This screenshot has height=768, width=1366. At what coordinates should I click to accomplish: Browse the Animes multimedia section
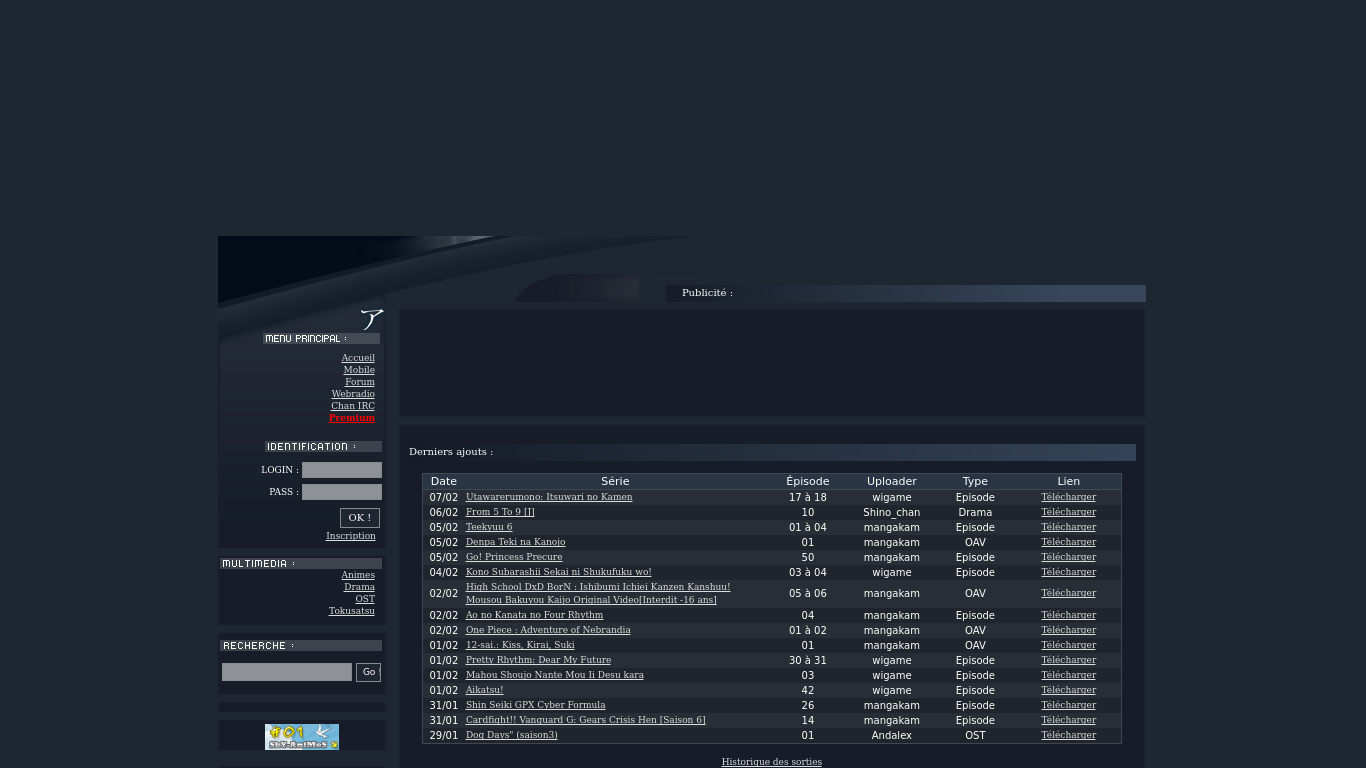[358, 575]
